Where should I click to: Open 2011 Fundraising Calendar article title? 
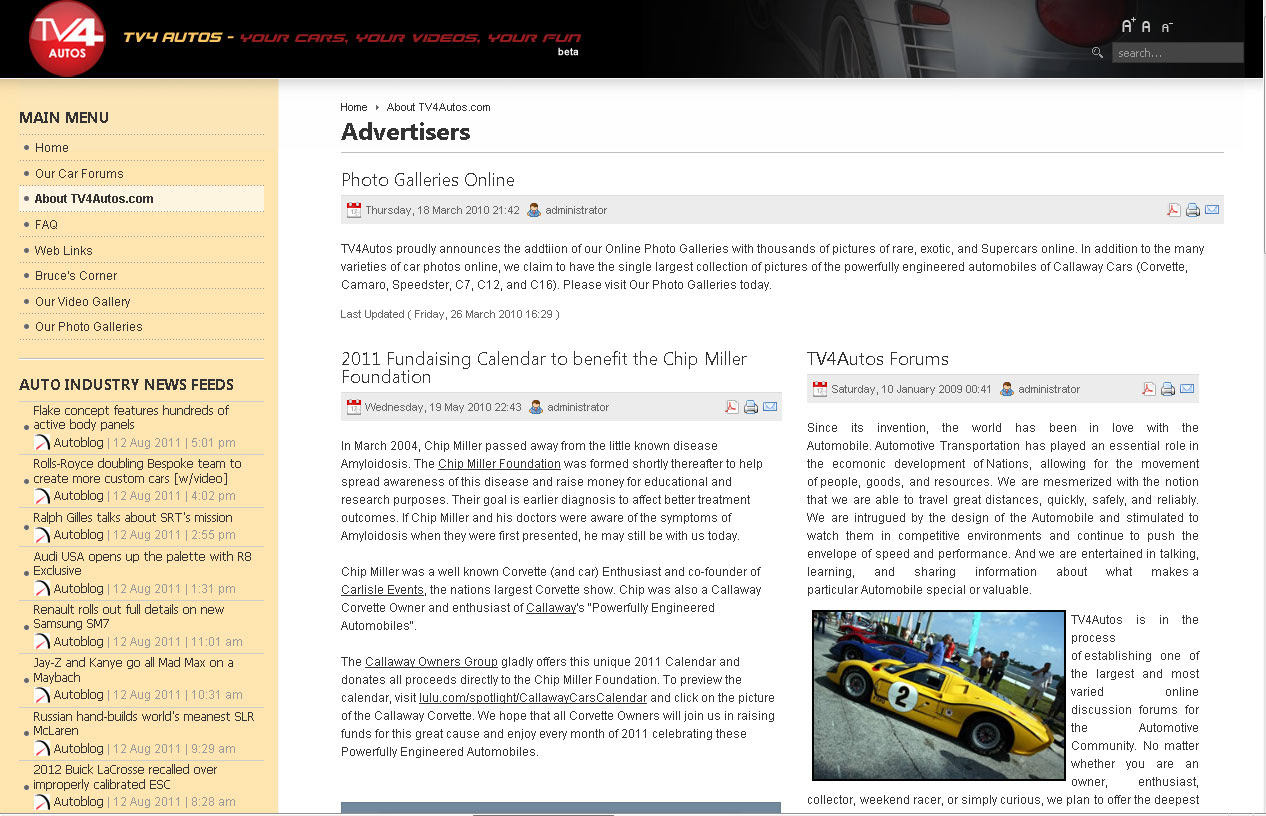[x=544, y=368]
